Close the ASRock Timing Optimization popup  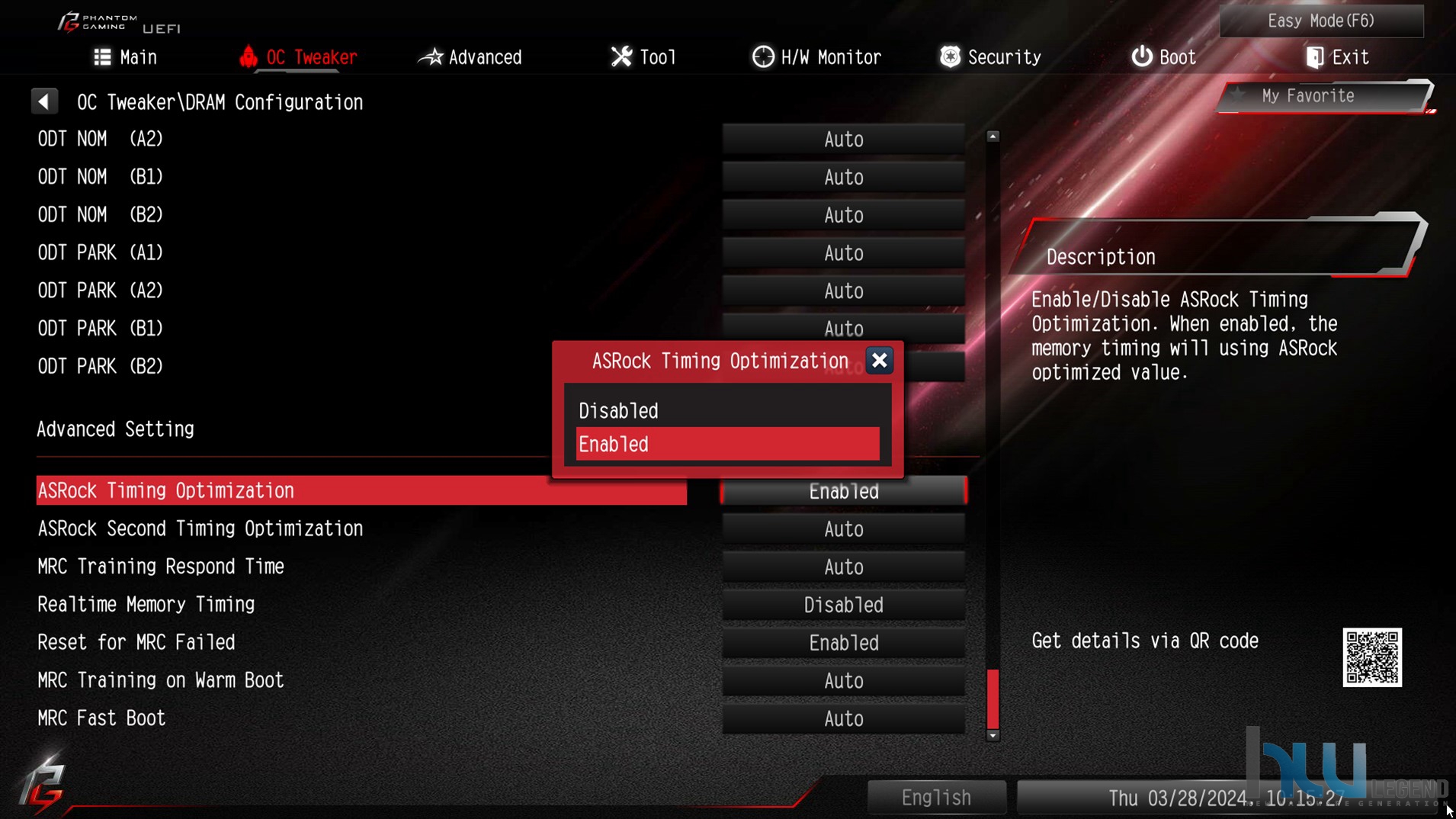(x=879, y=361)
